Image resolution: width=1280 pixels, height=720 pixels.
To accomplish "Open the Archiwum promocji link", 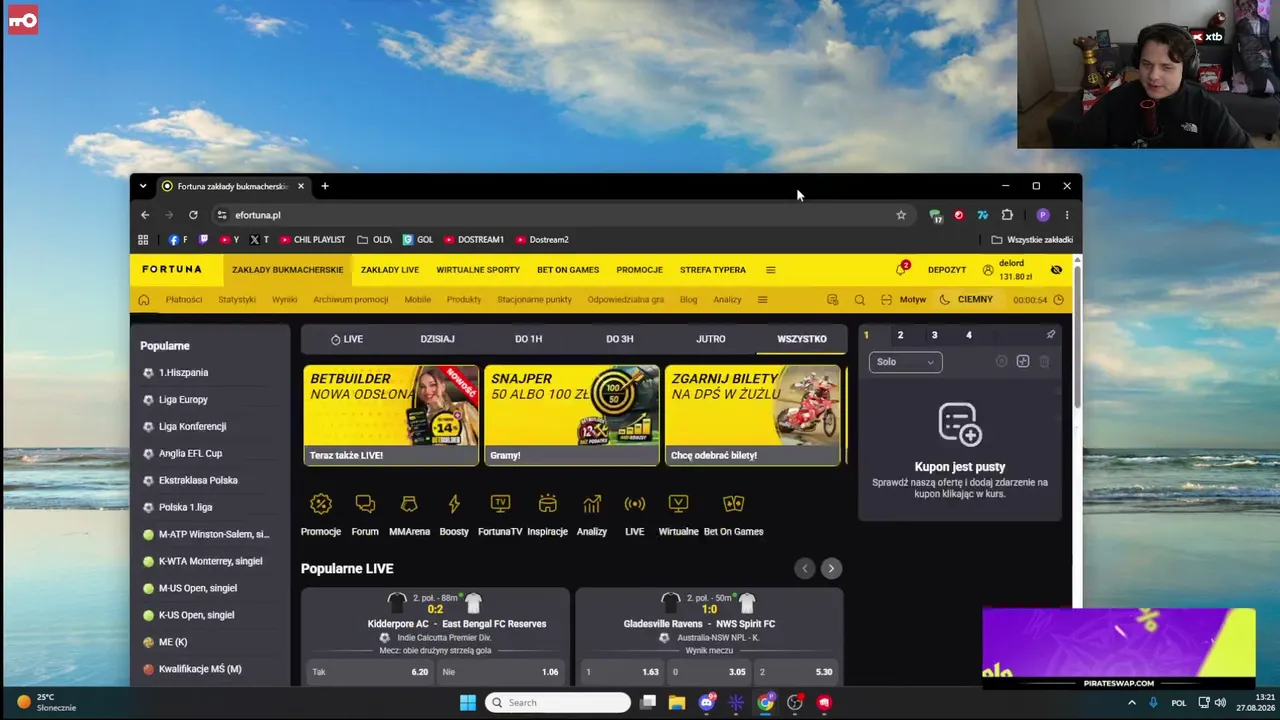I will coord(350,300).
